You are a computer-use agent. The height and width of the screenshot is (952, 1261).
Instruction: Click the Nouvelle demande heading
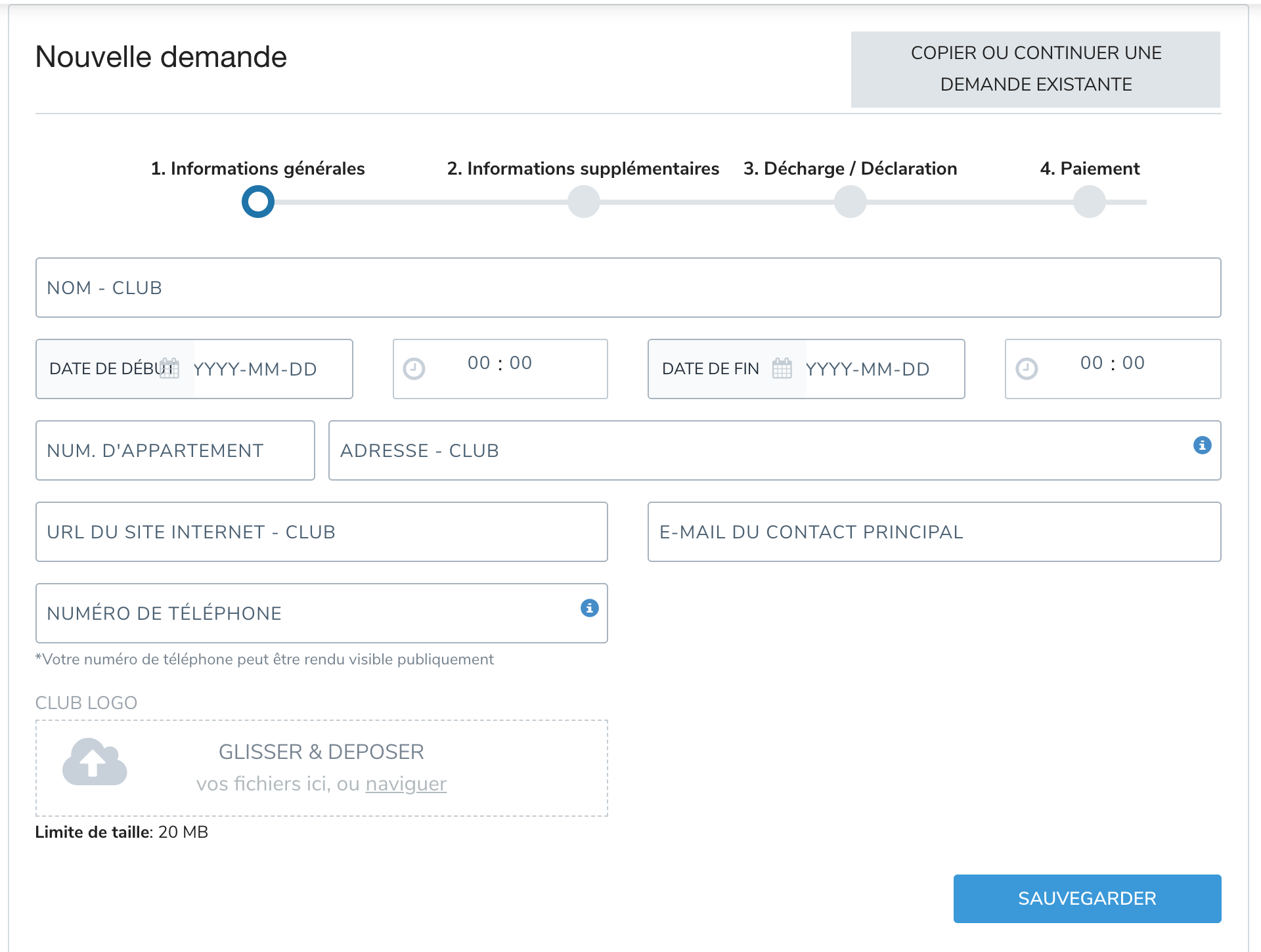pos(161,57)
